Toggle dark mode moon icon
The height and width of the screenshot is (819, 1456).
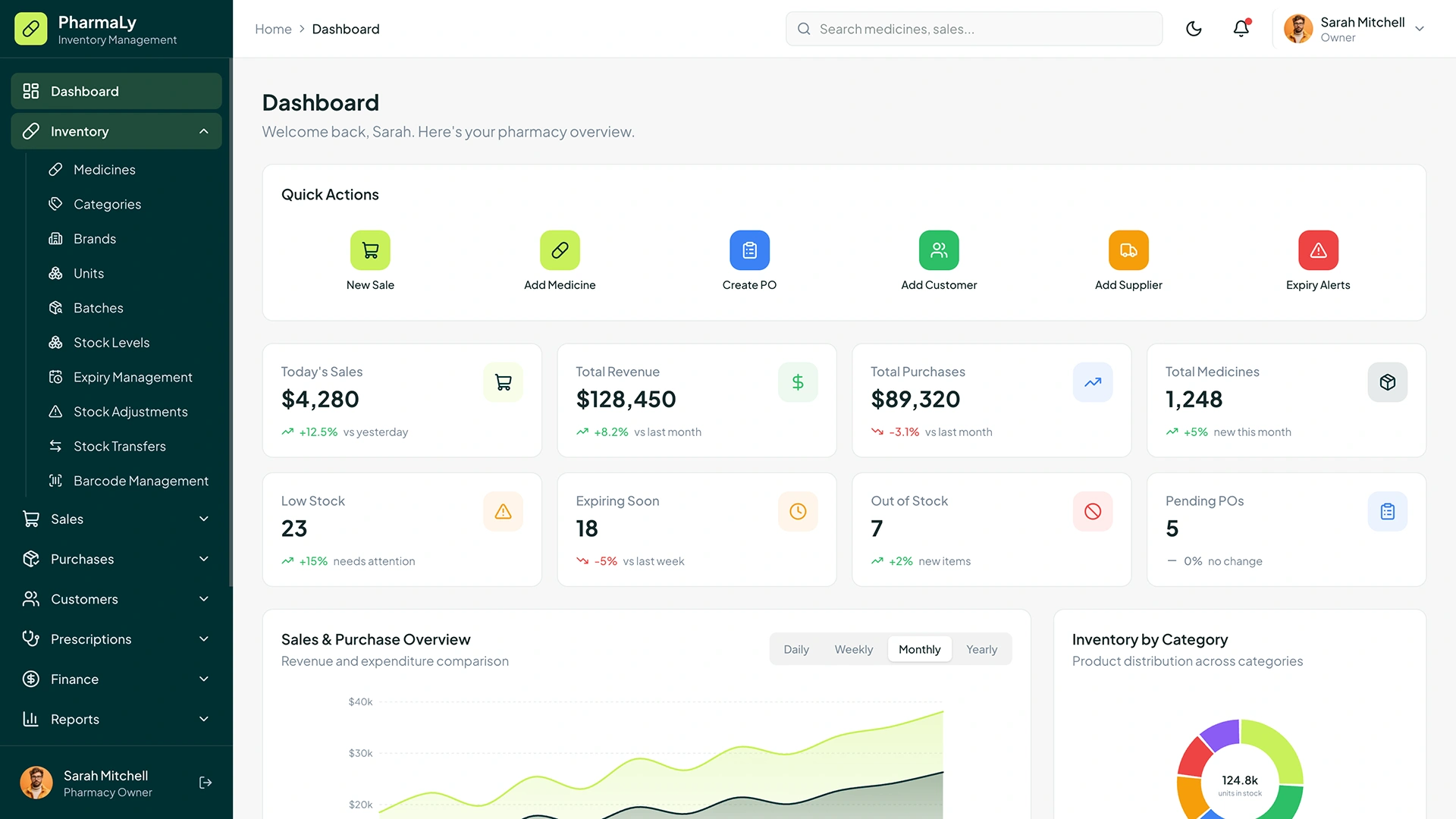tap(1194, 29)
